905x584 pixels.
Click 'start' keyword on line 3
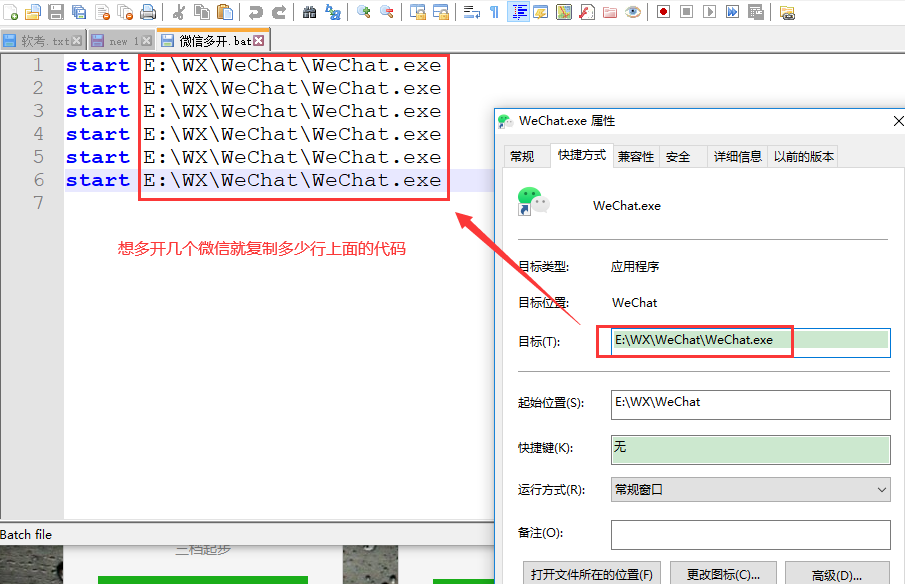pyautogui.click(x=98, y=111)
